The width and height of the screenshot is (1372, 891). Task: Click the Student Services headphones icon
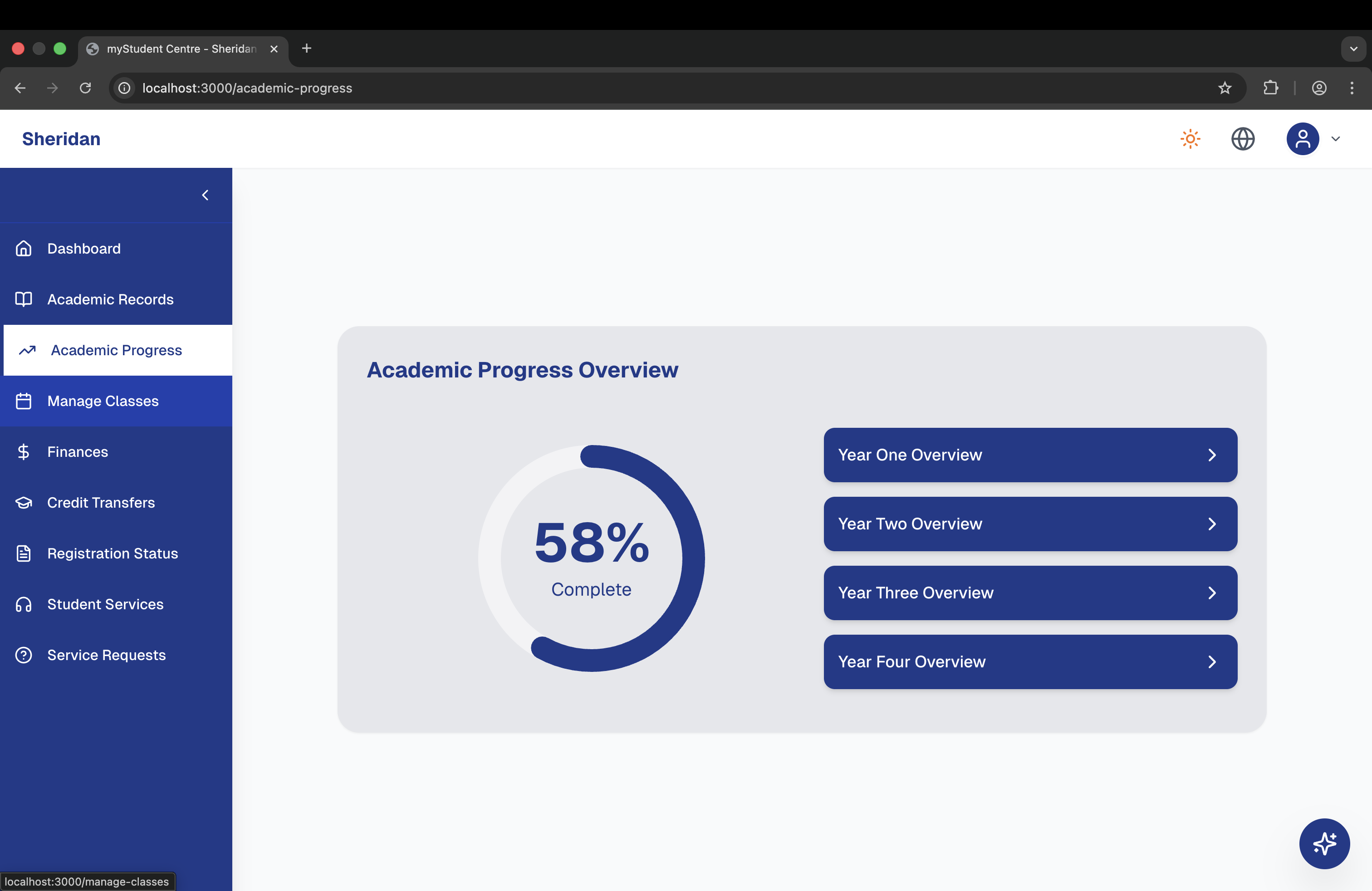24,604
